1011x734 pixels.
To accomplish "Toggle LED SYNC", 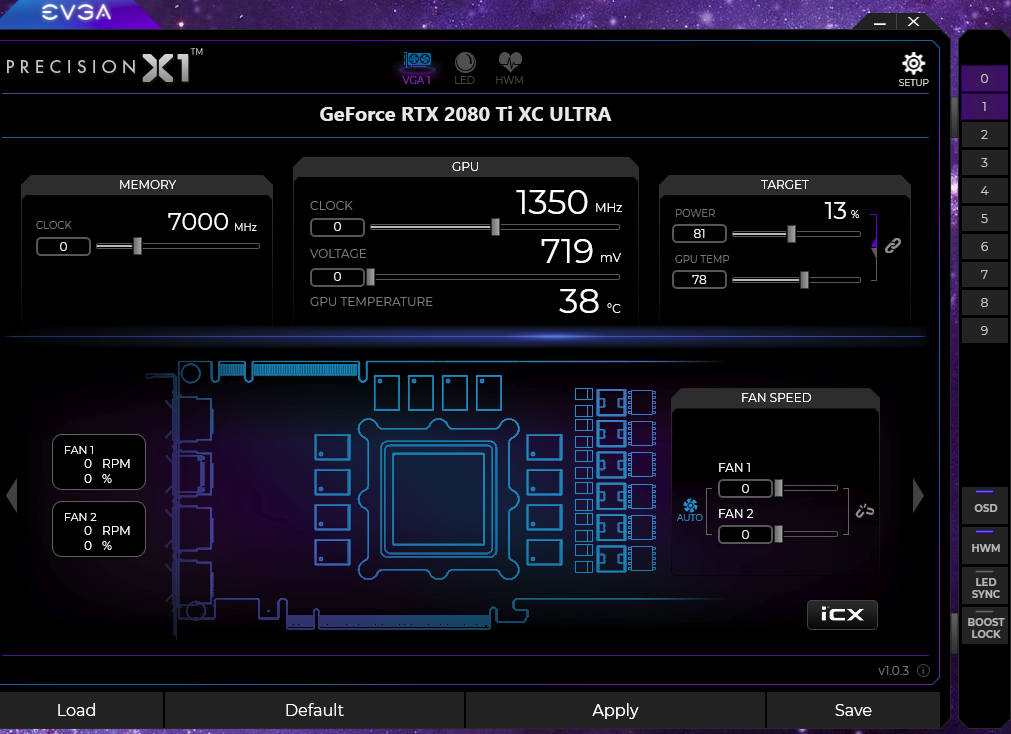I will (x=985, y=584).
